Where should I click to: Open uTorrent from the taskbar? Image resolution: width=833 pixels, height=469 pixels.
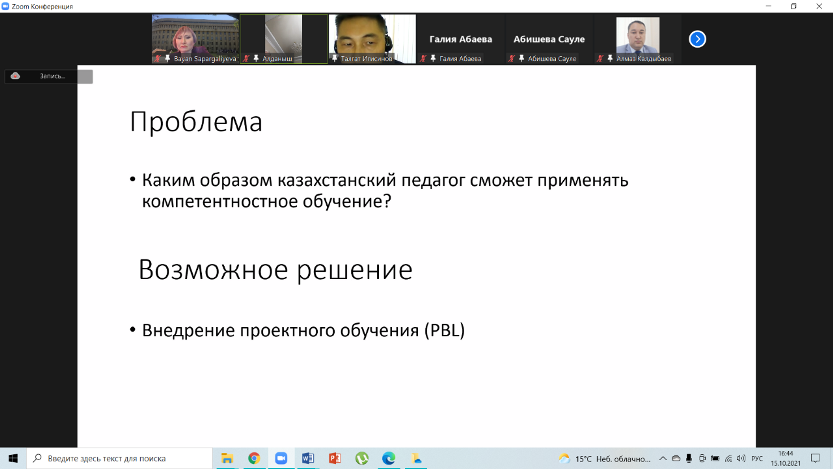tap(362, 458)
